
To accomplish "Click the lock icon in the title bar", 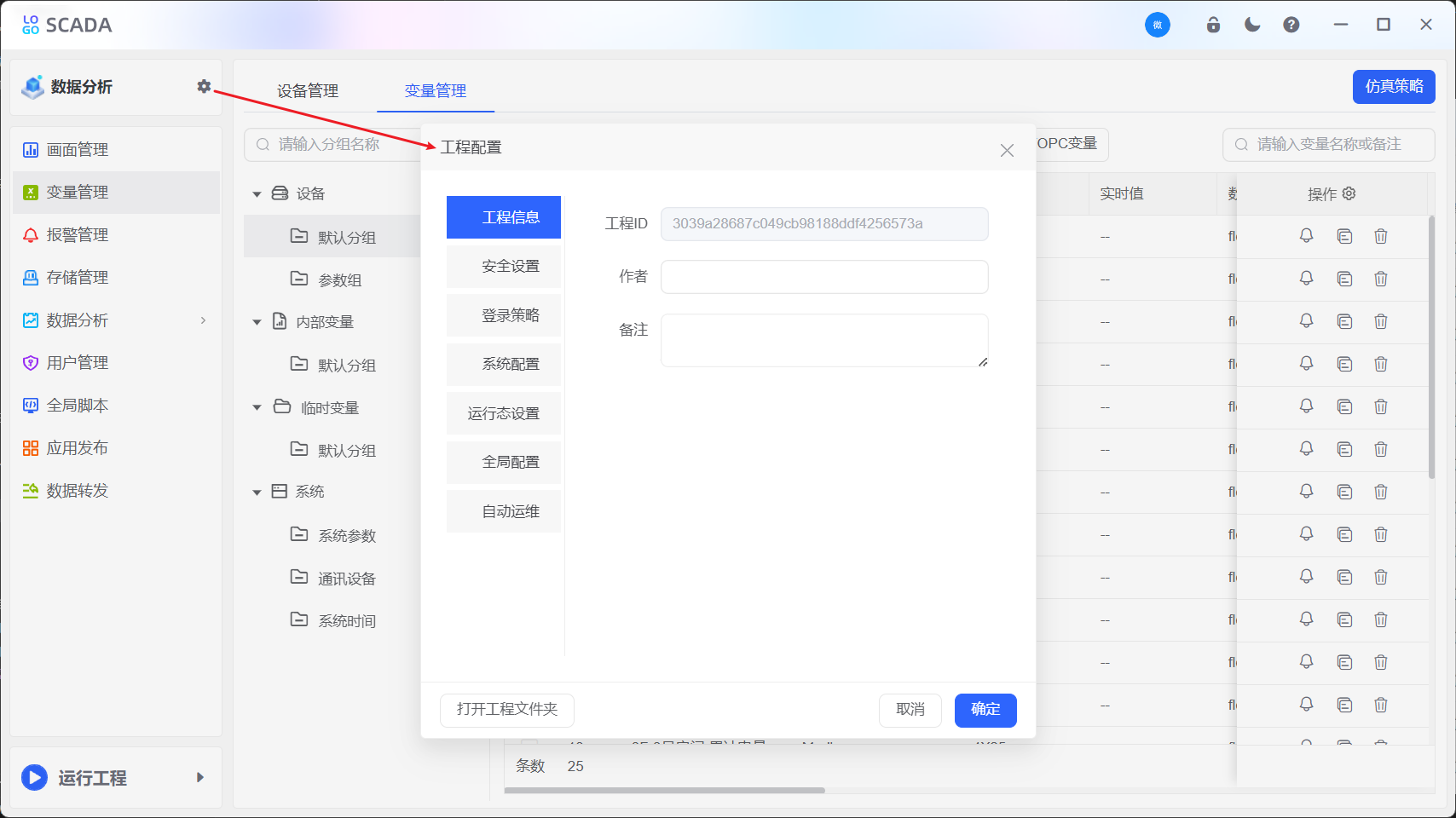I will tap(1213, 25).
